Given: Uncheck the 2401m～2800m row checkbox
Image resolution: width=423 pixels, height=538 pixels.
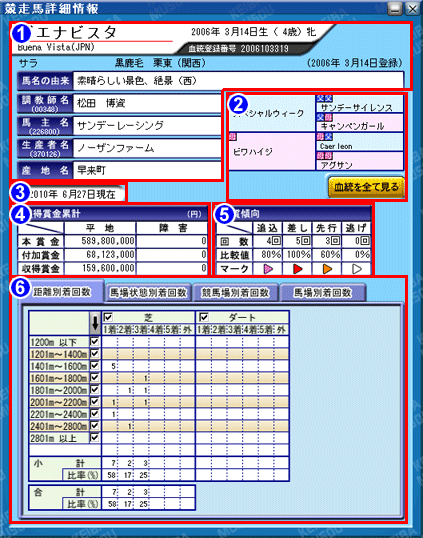Looking at the screenshot, I should click(94, 425).
